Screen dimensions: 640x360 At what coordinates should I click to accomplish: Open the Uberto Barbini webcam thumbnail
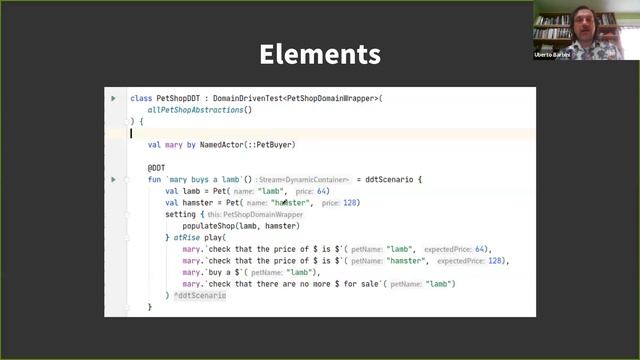coord(587,30)
